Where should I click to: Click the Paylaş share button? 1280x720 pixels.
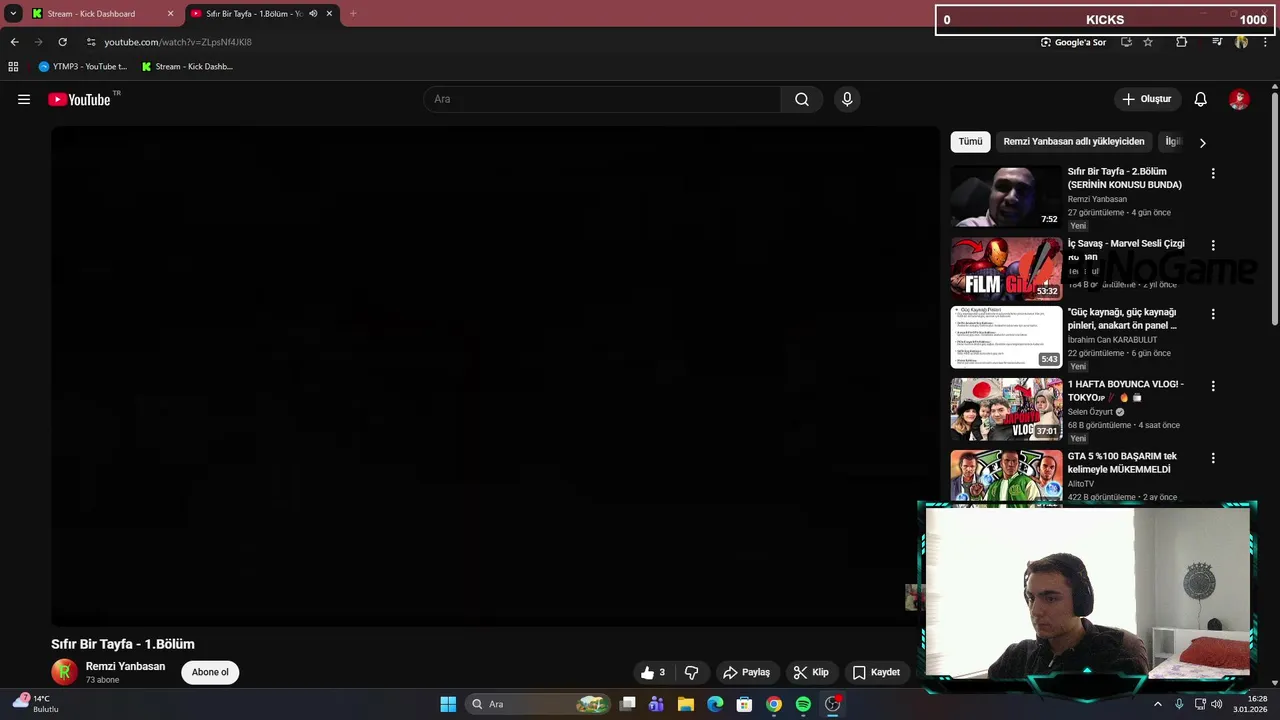tap(746, 672)
